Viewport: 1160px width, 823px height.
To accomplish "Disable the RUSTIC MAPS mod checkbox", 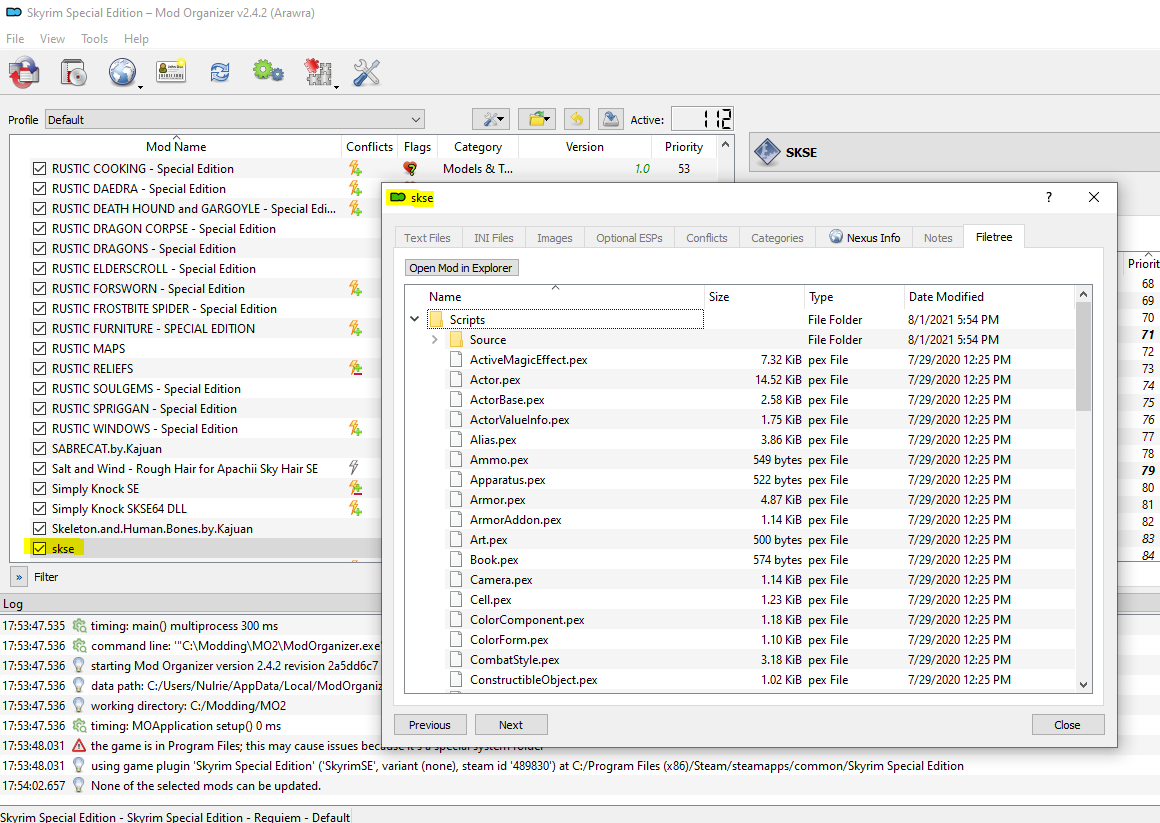I will click(40, 349).
